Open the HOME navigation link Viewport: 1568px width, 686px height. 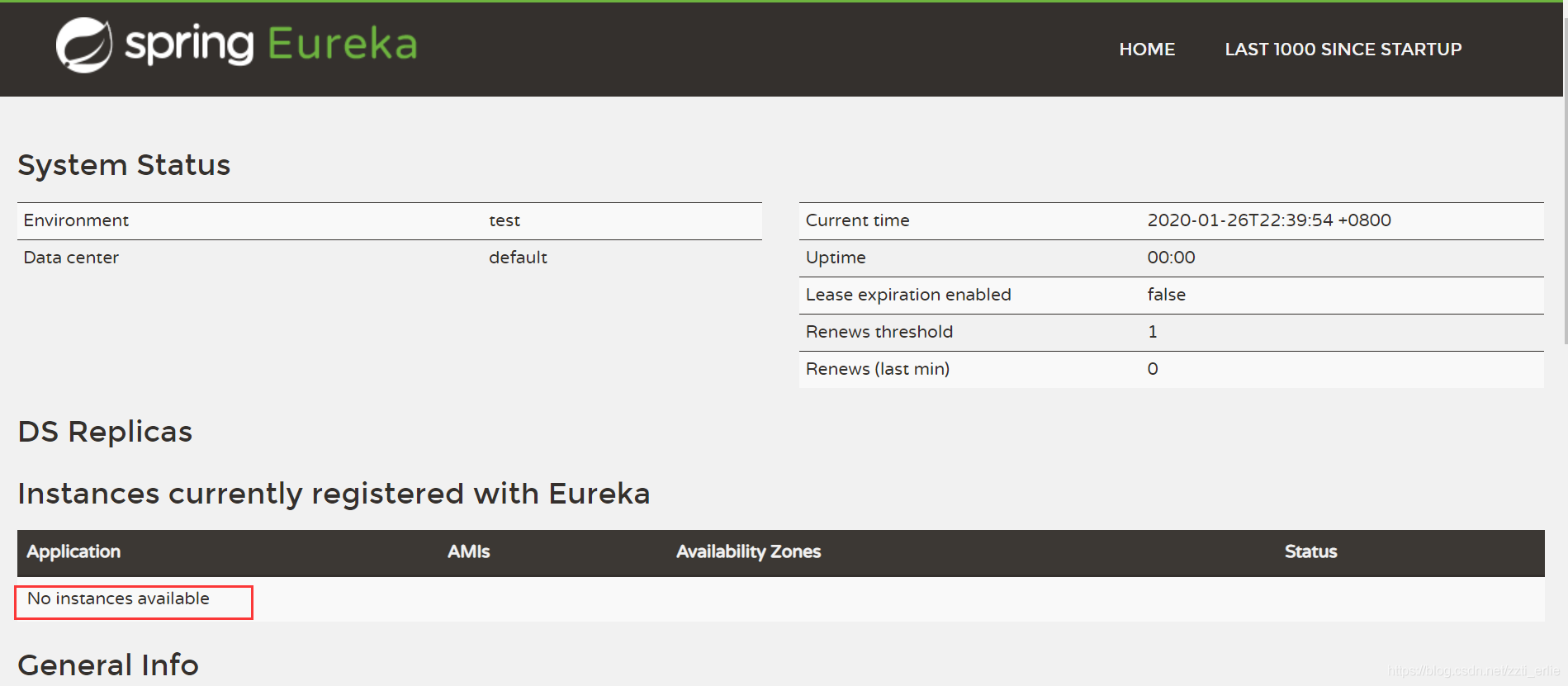(x=1146, y=50)
